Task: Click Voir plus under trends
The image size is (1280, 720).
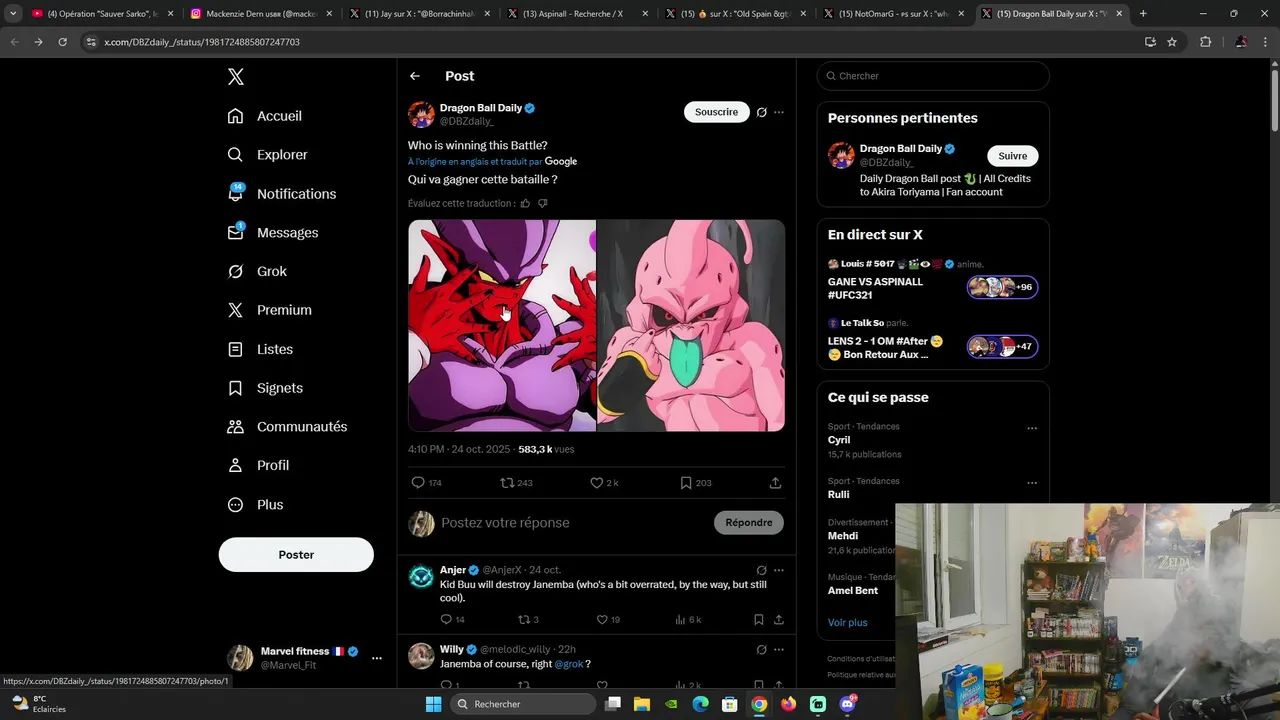Action: pyautogui.click(x=847, y=623)
